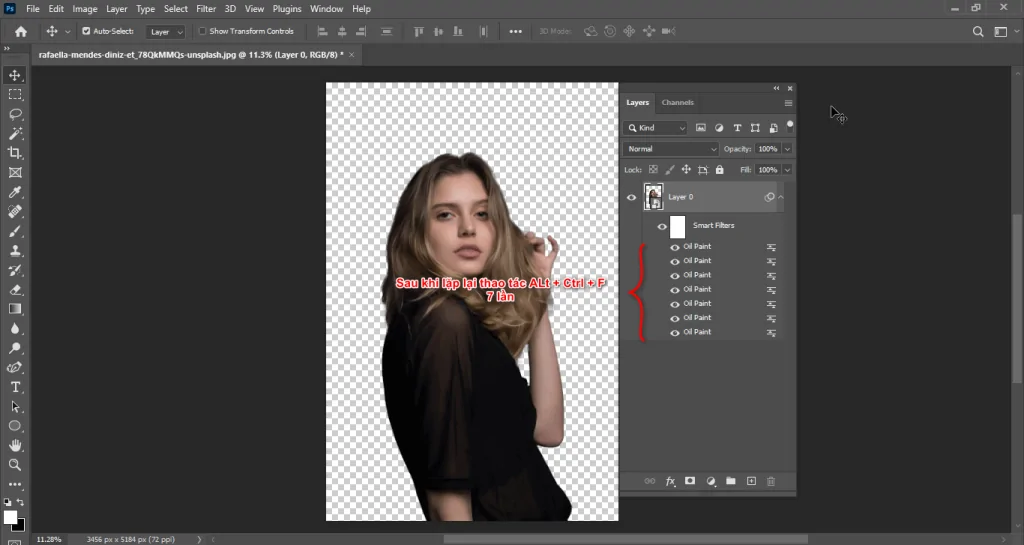Image resolution: width=1024 pixels, height=545 pixels.
Task: Collapse the Layers panel with double arrows
Action: (x=776, y=88)
